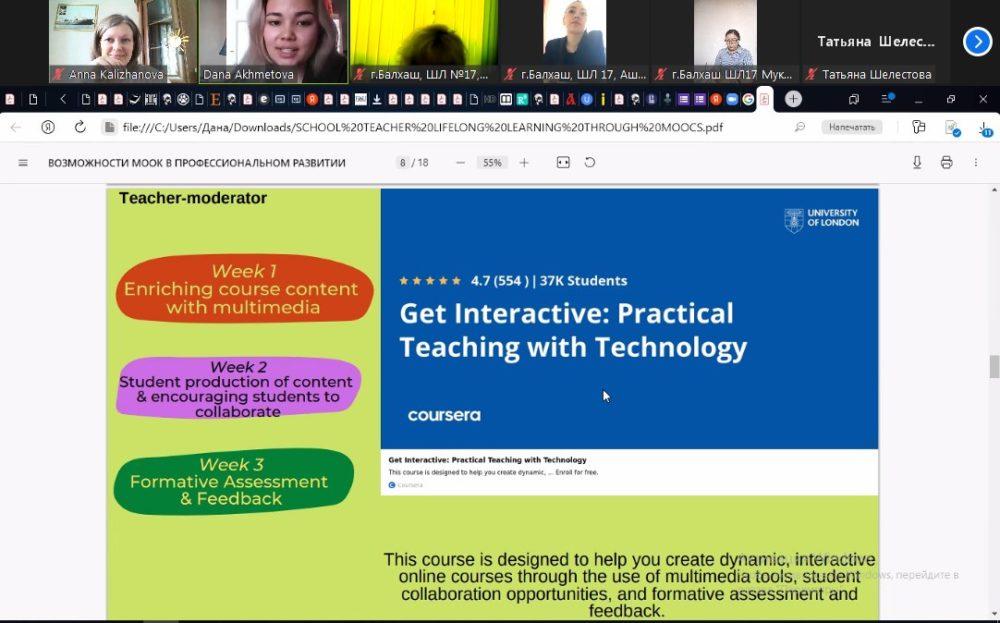
Task: Switch to the orange letter E tab
Action: (x=215, y=99)
